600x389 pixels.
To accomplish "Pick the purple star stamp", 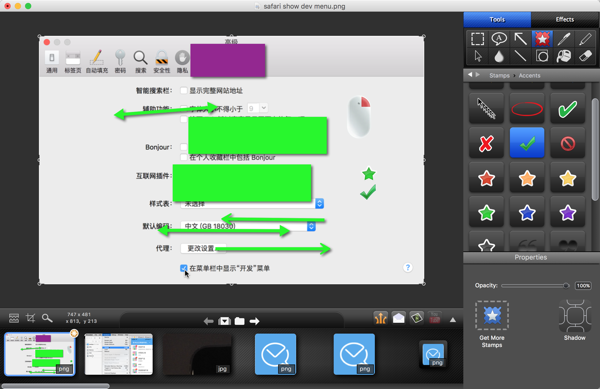I will [x=567, y=212].
